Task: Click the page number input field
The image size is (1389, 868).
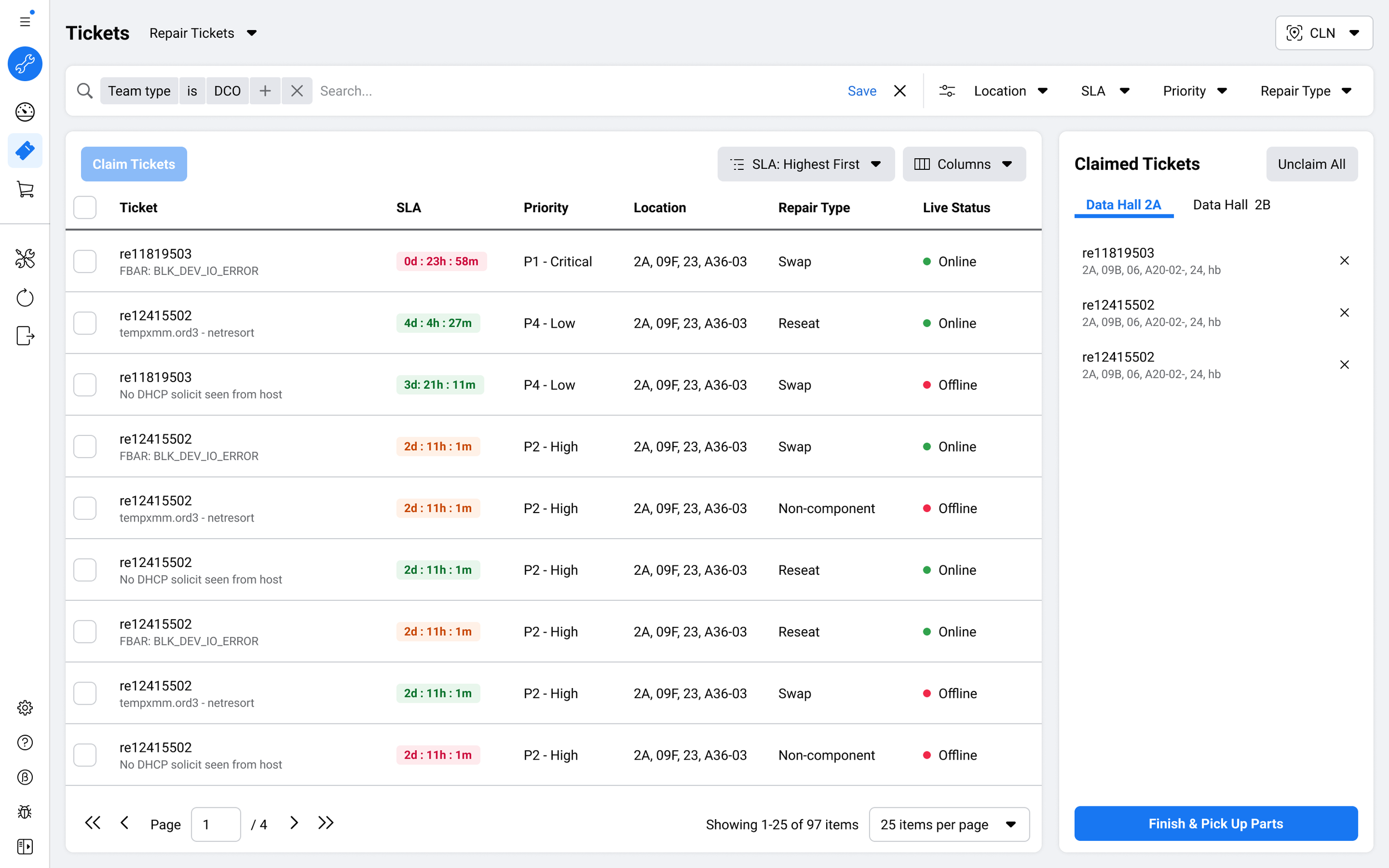Action: (216, 824)
